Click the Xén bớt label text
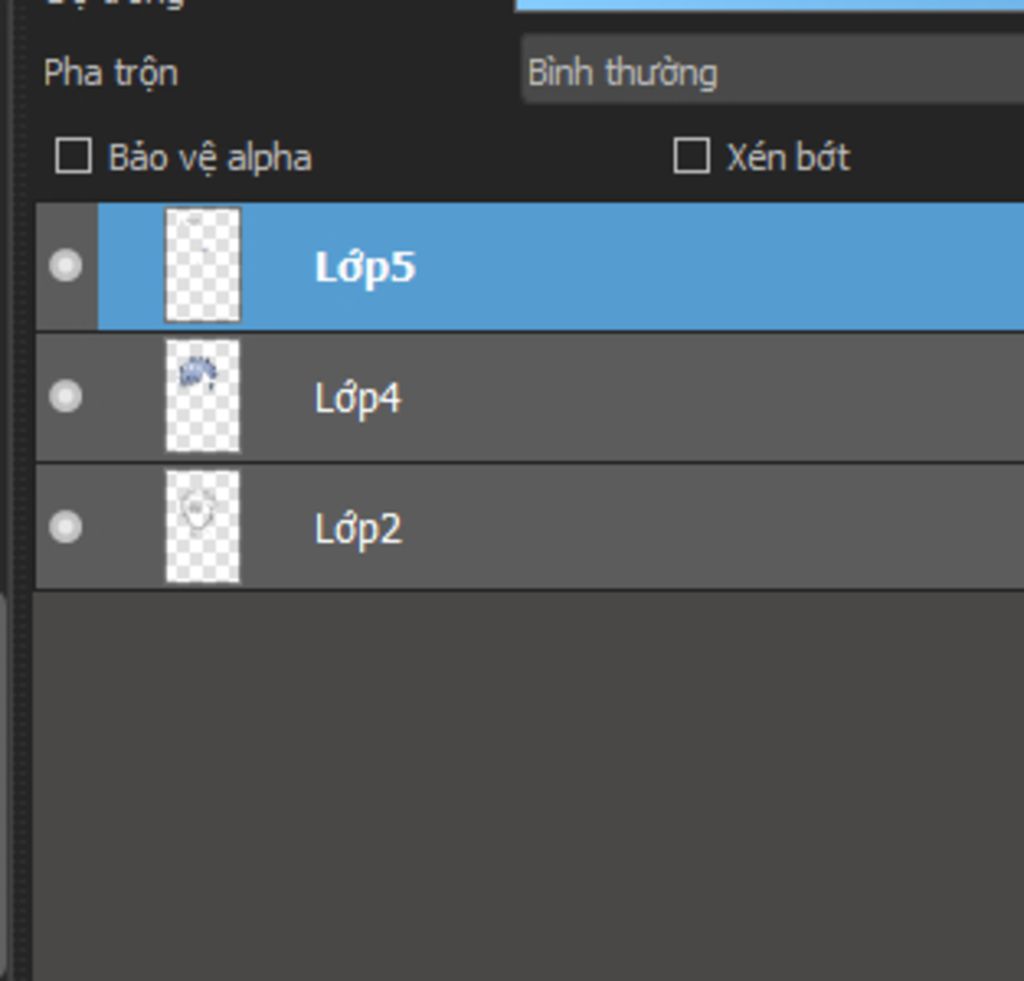 pyautogui.click(x=788, y=157)
